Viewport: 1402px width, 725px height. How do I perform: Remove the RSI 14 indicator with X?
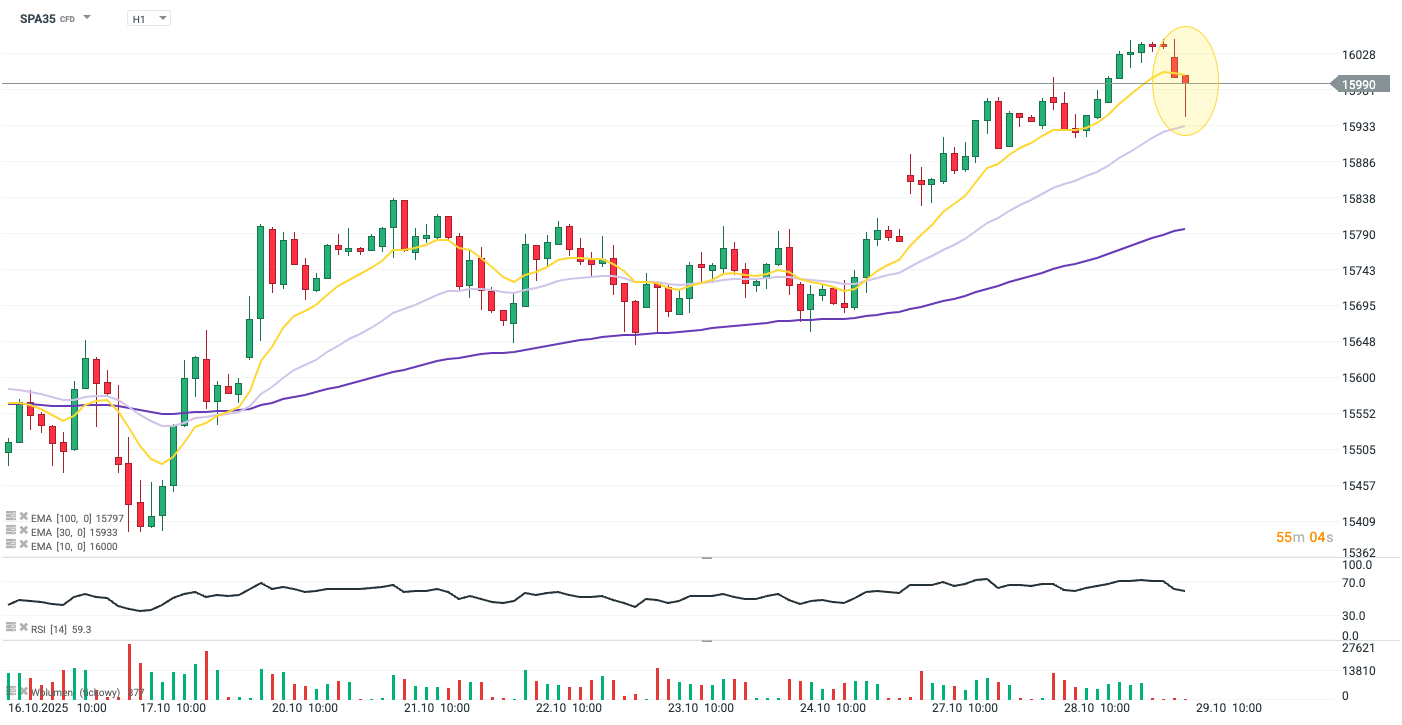[23, 628]
